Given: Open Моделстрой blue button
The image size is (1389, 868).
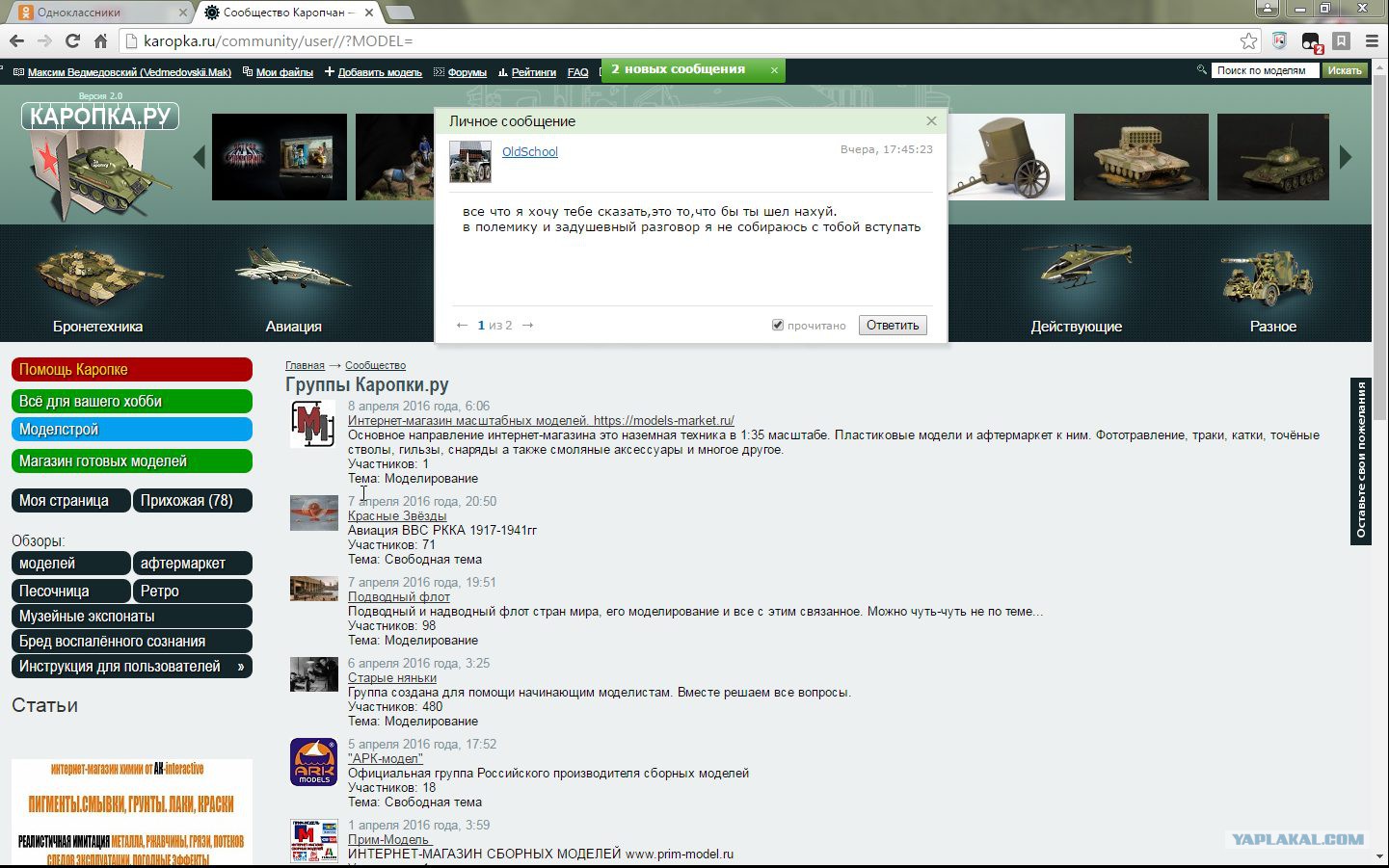Looking at the screenshot, I should [x=132, y=430].
